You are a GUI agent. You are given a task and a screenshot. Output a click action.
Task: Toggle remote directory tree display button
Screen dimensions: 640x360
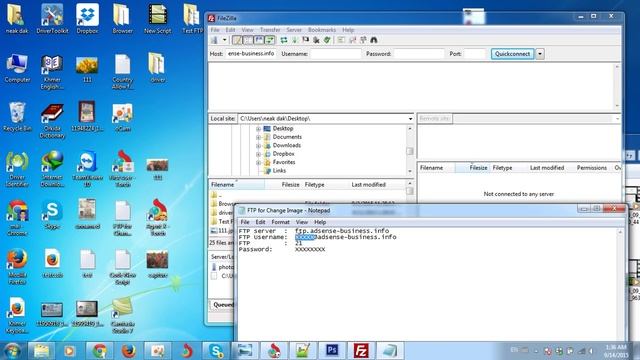coord(259,40)
